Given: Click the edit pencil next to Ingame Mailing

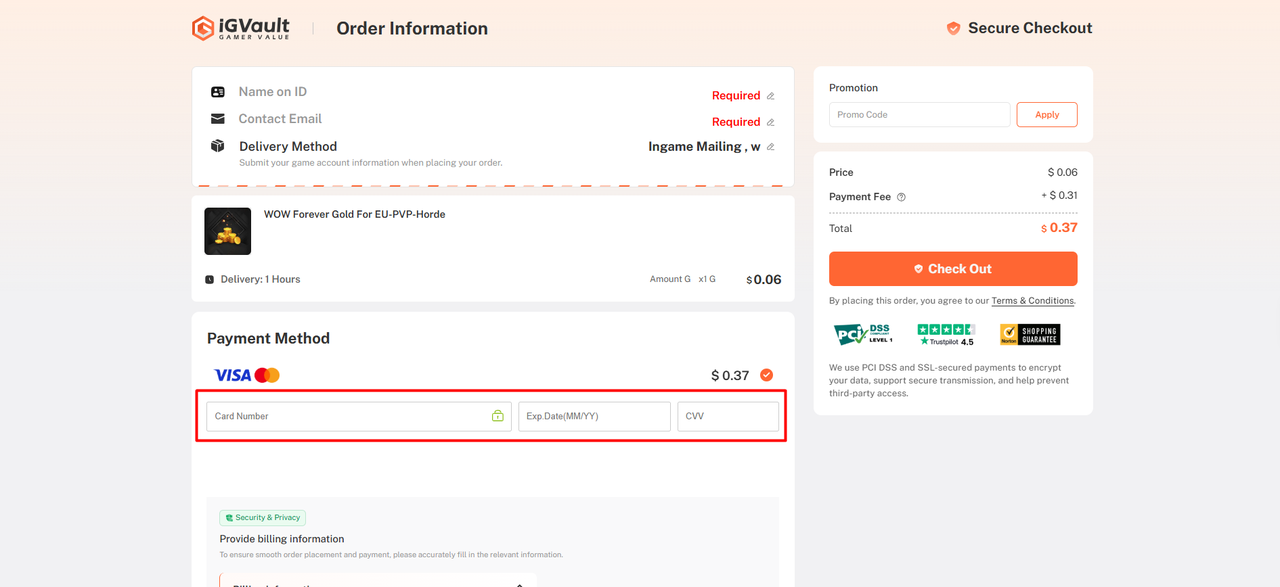Looking at the screenshot, I should click(771, 147).
